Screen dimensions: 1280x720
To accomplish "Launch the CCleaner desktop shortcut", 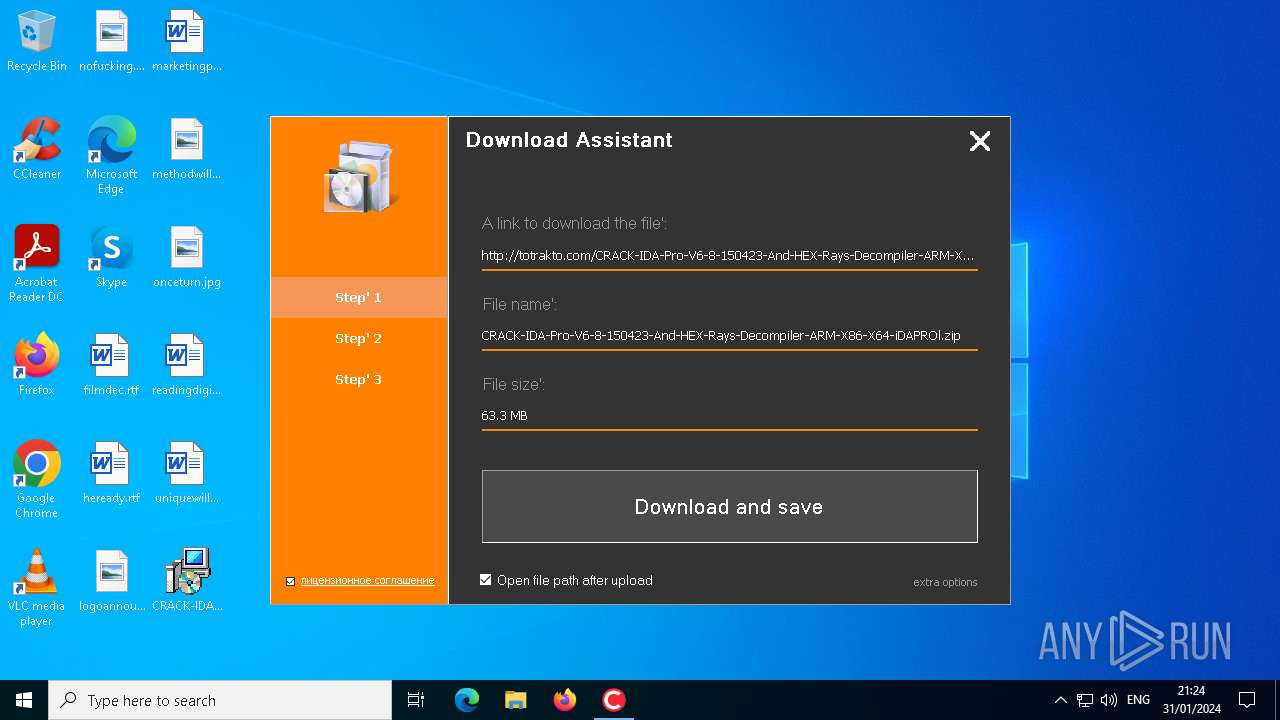I will click(37, 150).
